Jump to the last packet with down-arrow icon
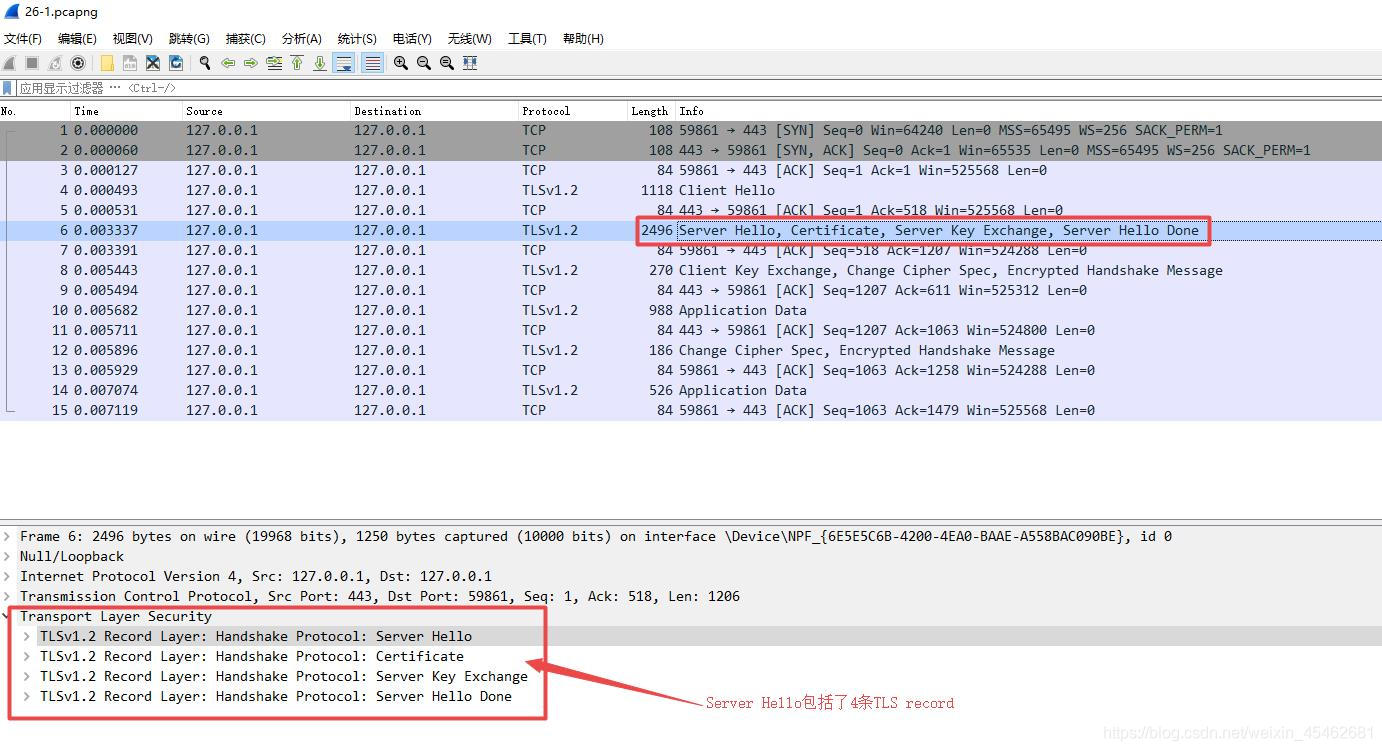Screen dimensions: 1382x751 (x=319, y=62)
